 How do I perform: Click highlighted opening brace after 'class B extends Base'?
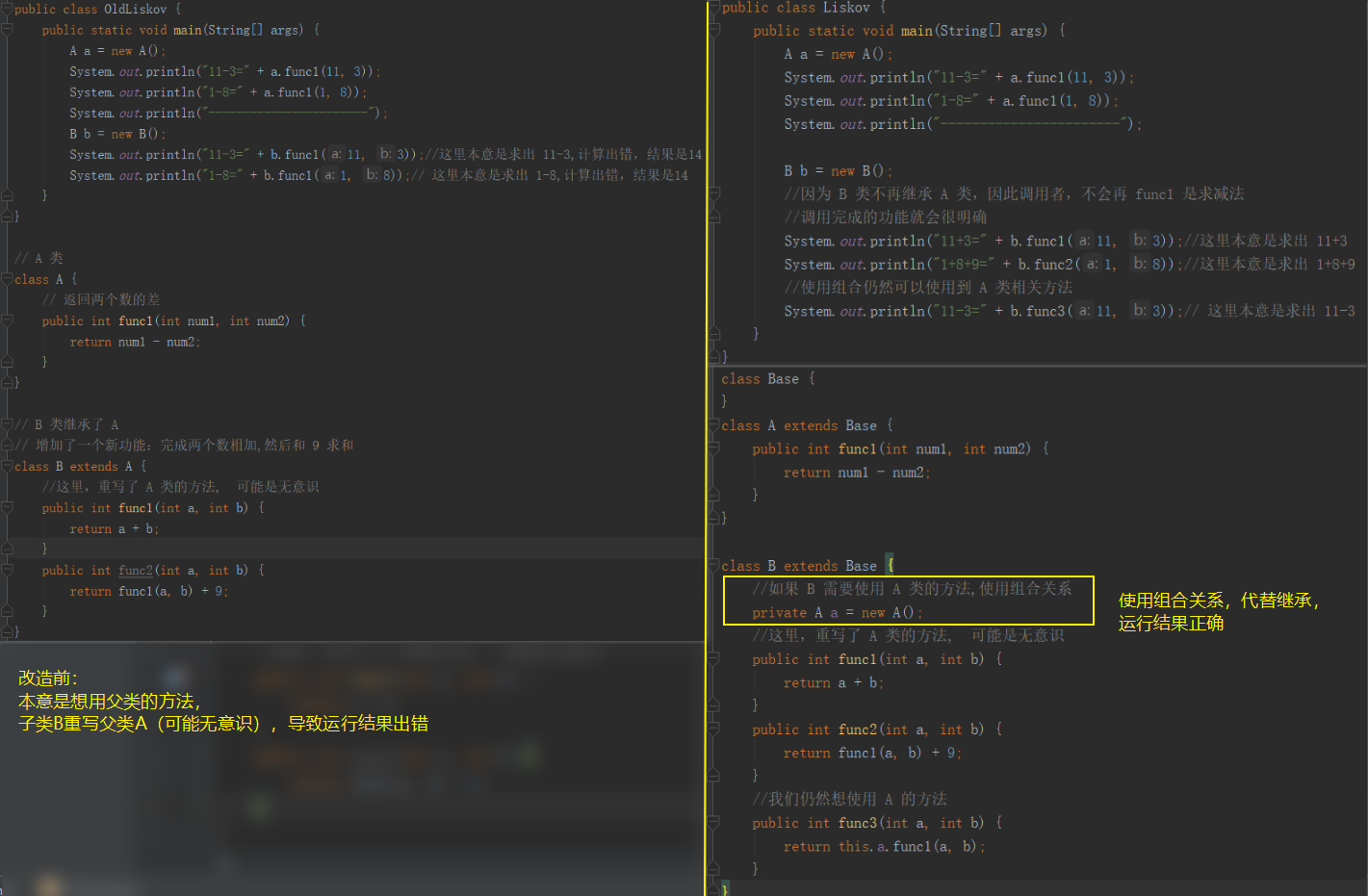click(890, 566)
